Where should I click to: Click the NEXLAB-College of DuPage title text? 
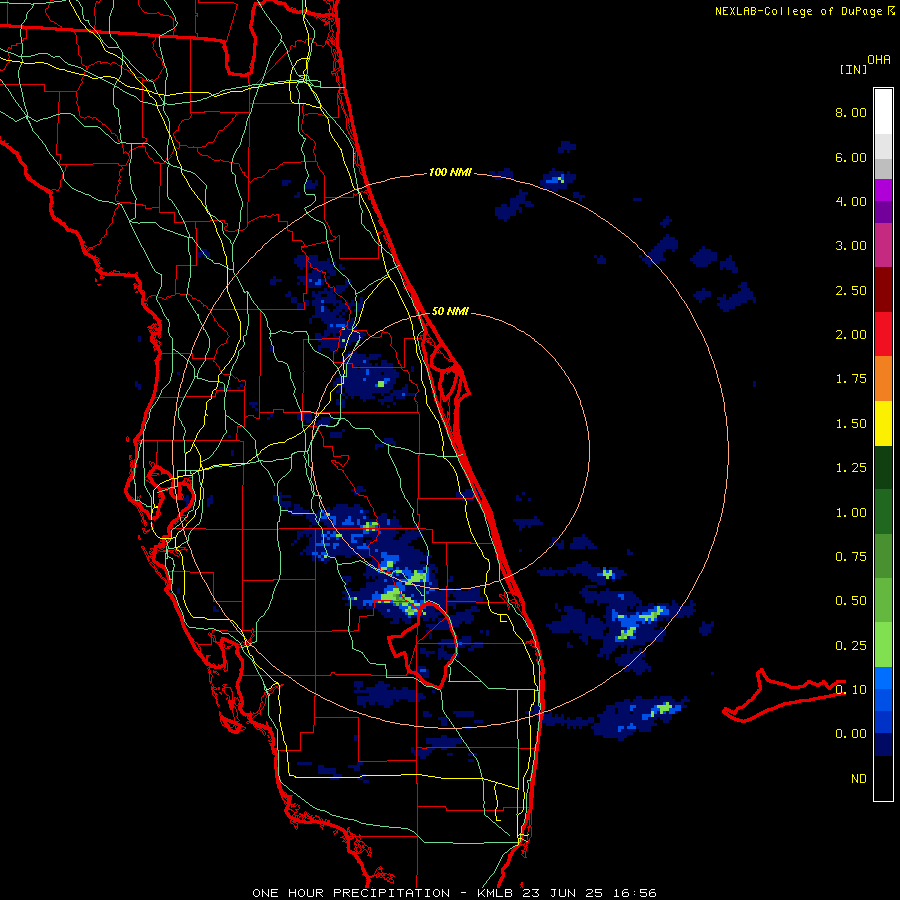coord(798,11)
